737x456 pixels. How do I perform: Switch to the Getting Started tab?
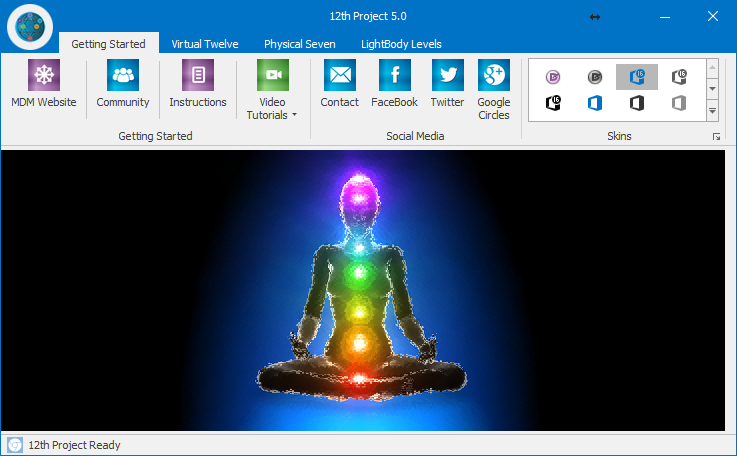click(109, 44)
